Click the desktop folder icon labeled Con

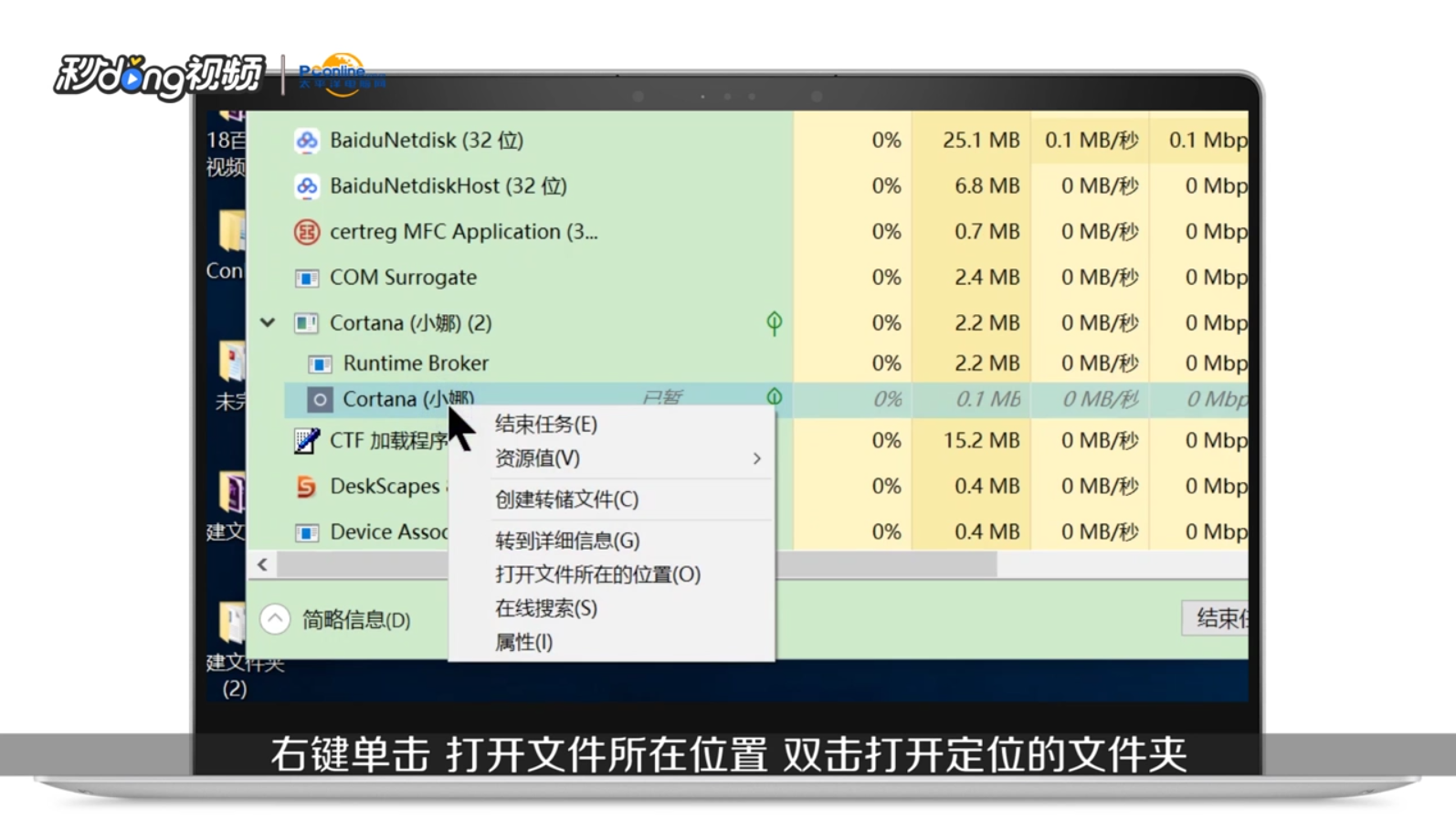click(231, 232)
